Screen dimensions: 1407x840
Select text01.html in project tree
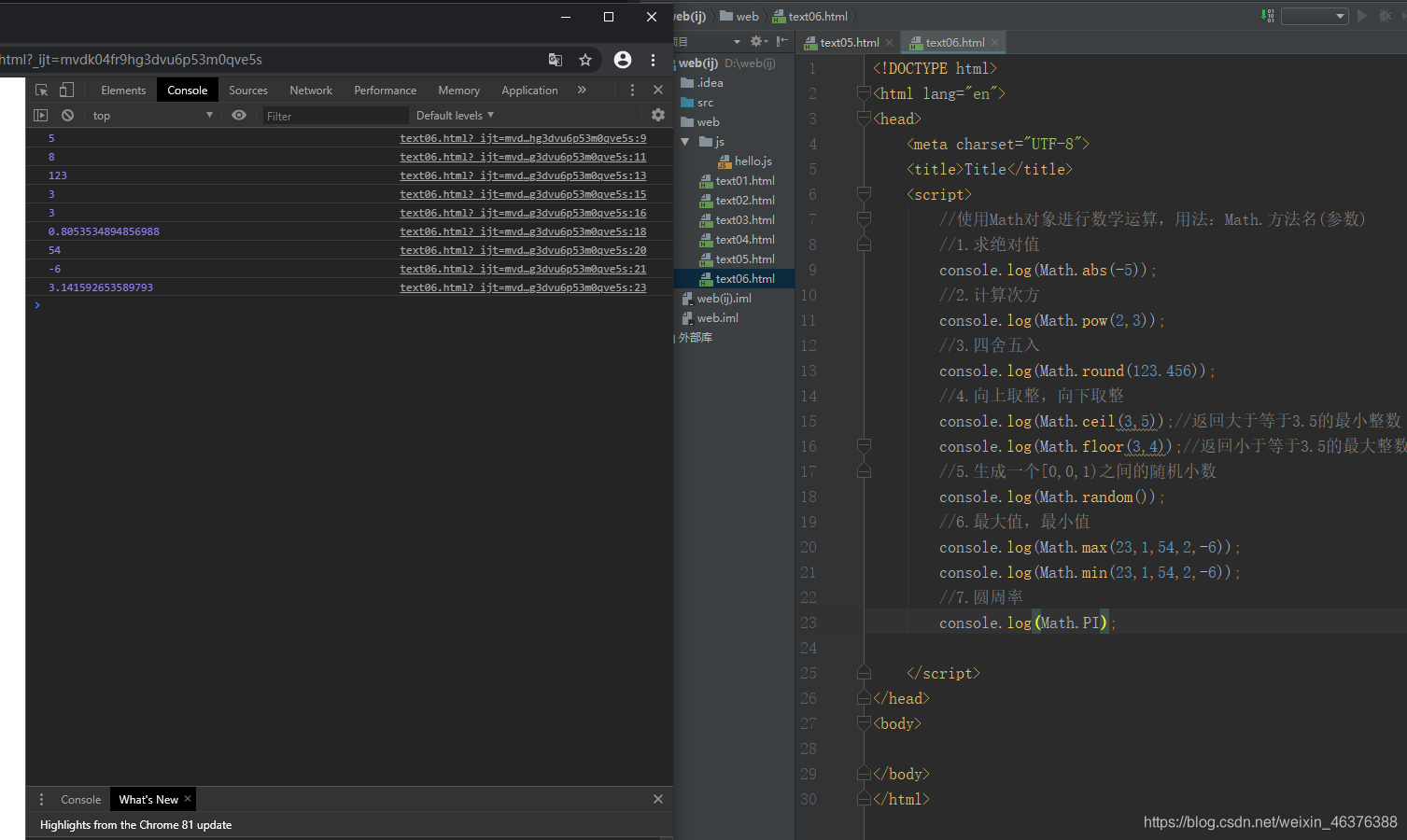click(x=738, y=181)
